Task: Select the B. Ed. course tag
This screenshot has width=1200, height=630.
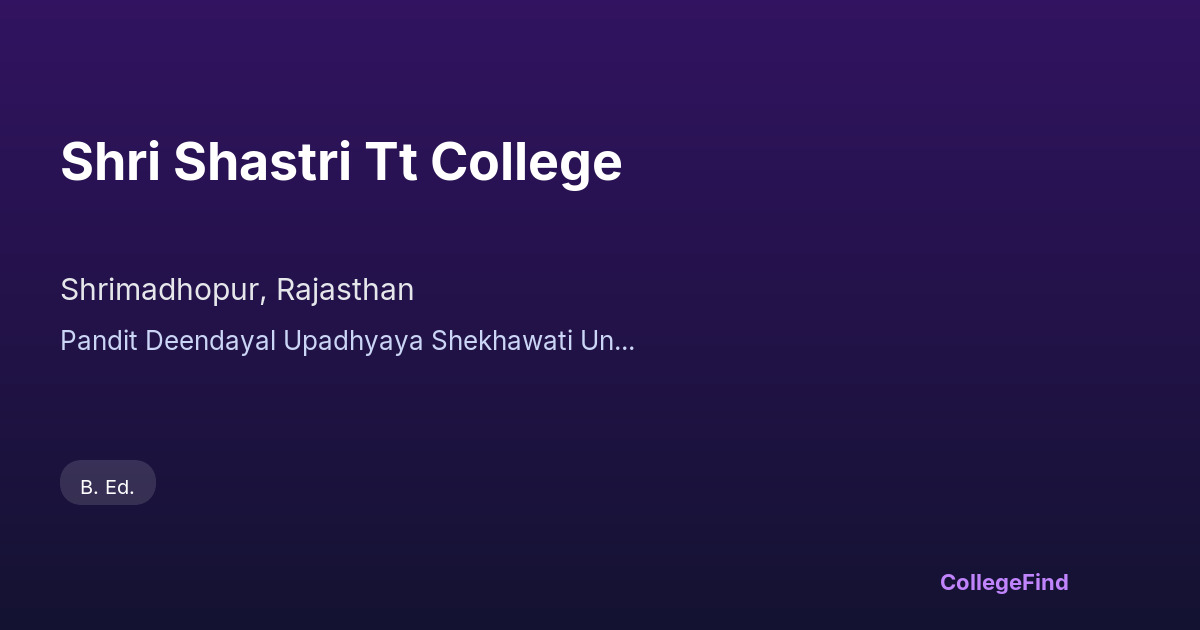Action: click(x=108, y=486)
